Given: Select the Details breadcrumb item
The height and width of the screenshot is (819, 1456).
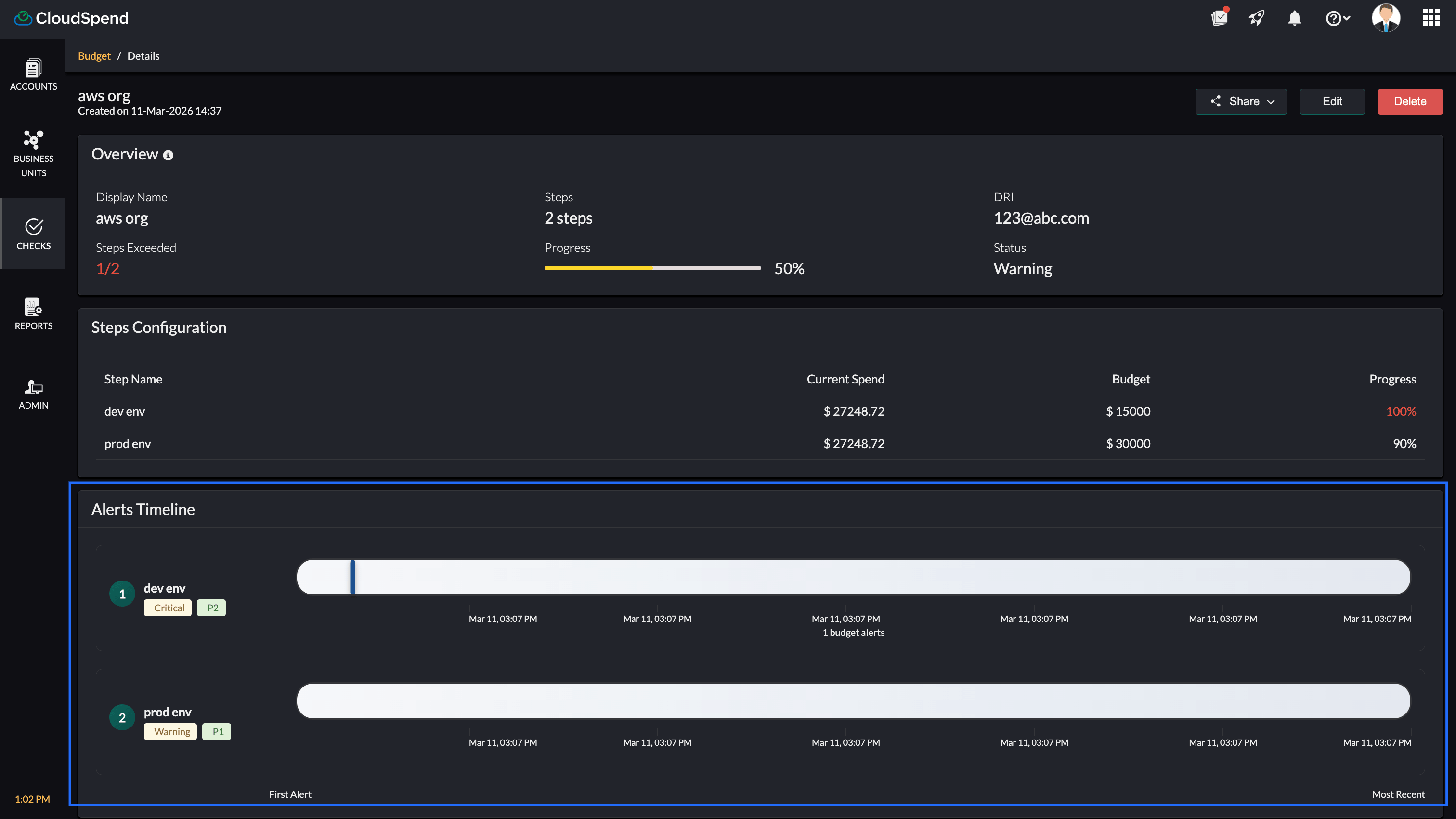Looking at the screenshot, I should (x=143, y=55).
